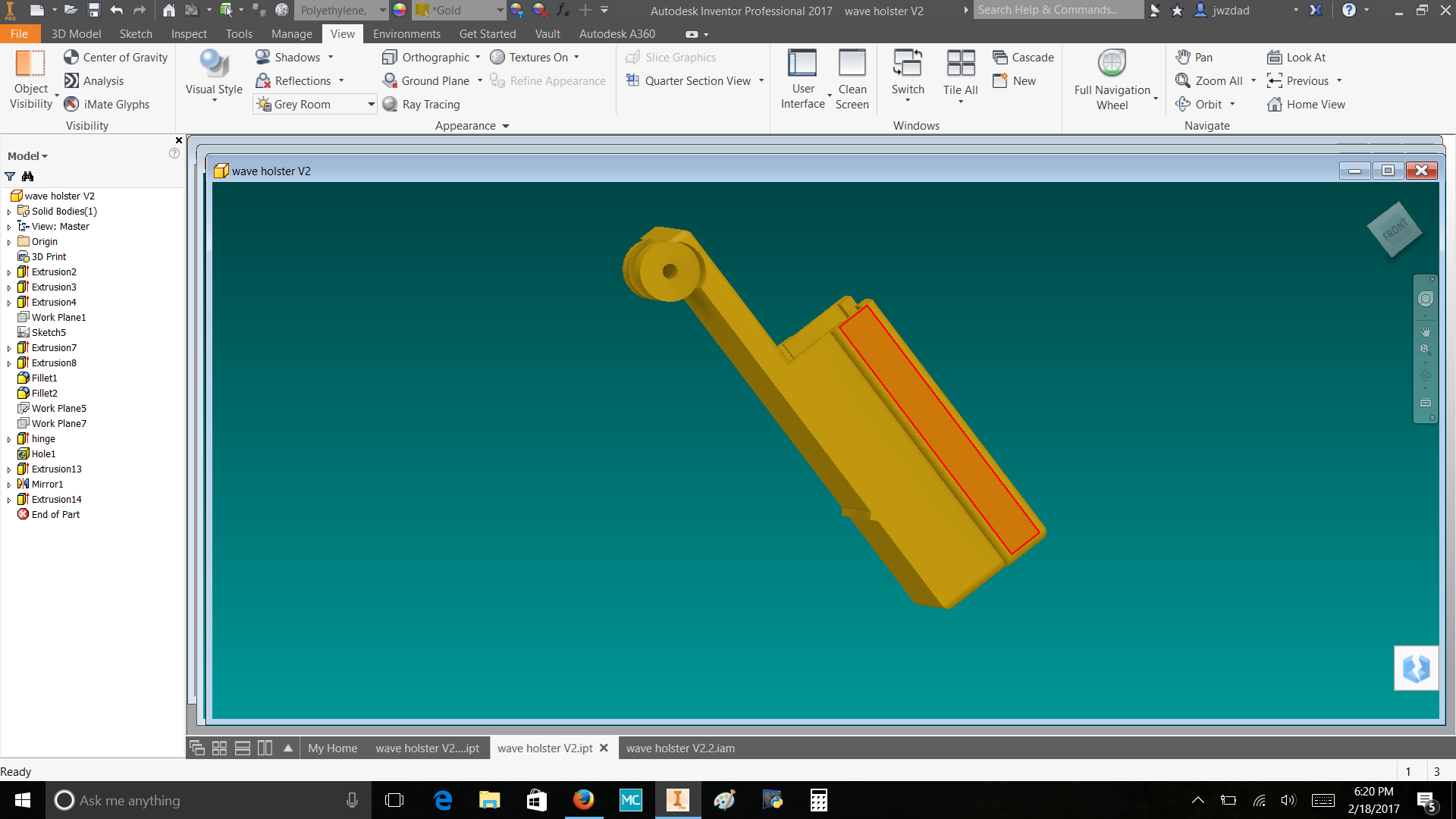Click the Windows Start button
The width and height of the screenshot is (1456, 819).
[23, 800]
